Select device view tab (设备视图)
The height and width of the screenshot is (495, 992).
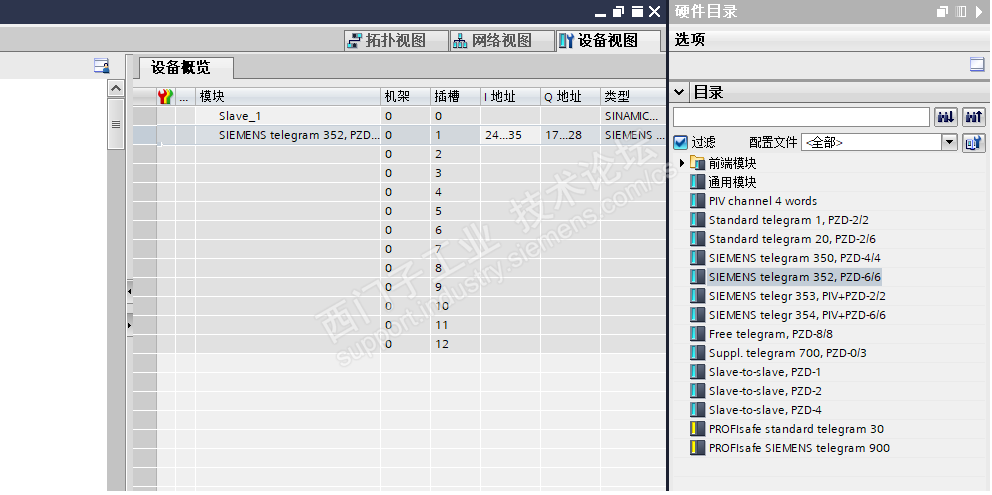point(607,41)
